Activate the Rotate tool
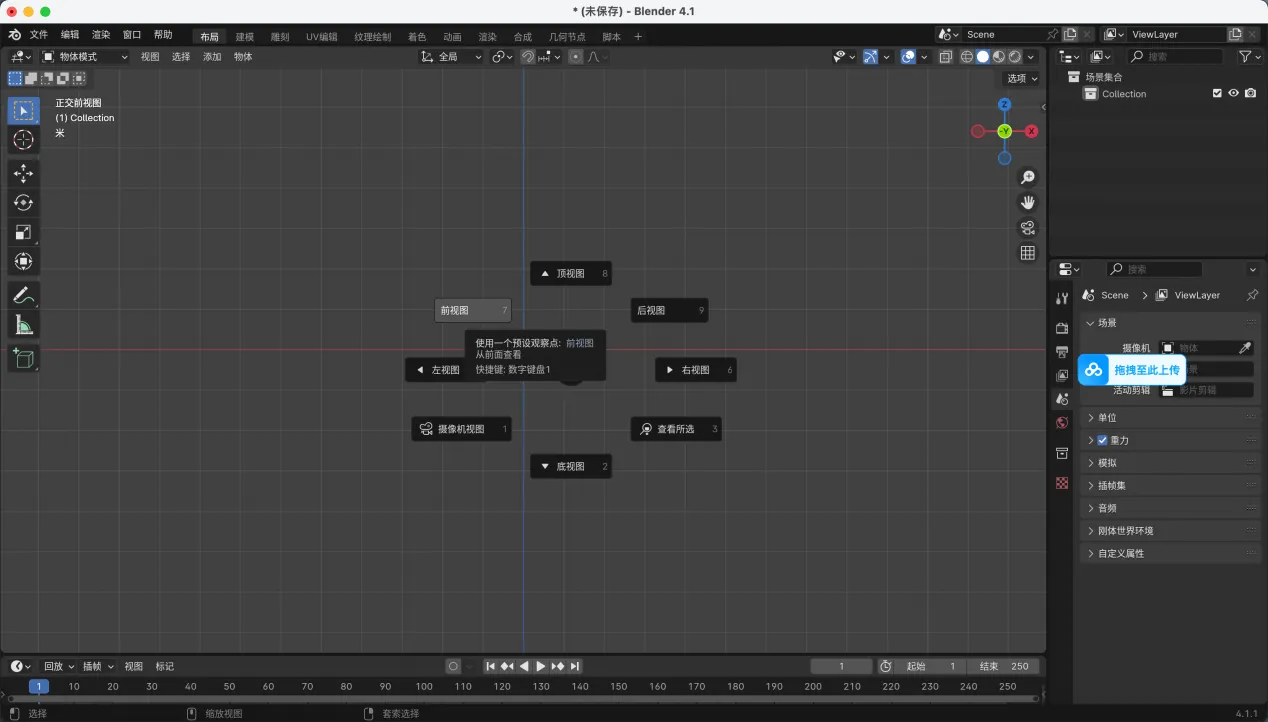Image resolution: width=1268 pixels, height=722 pixels. coord(23,203)
